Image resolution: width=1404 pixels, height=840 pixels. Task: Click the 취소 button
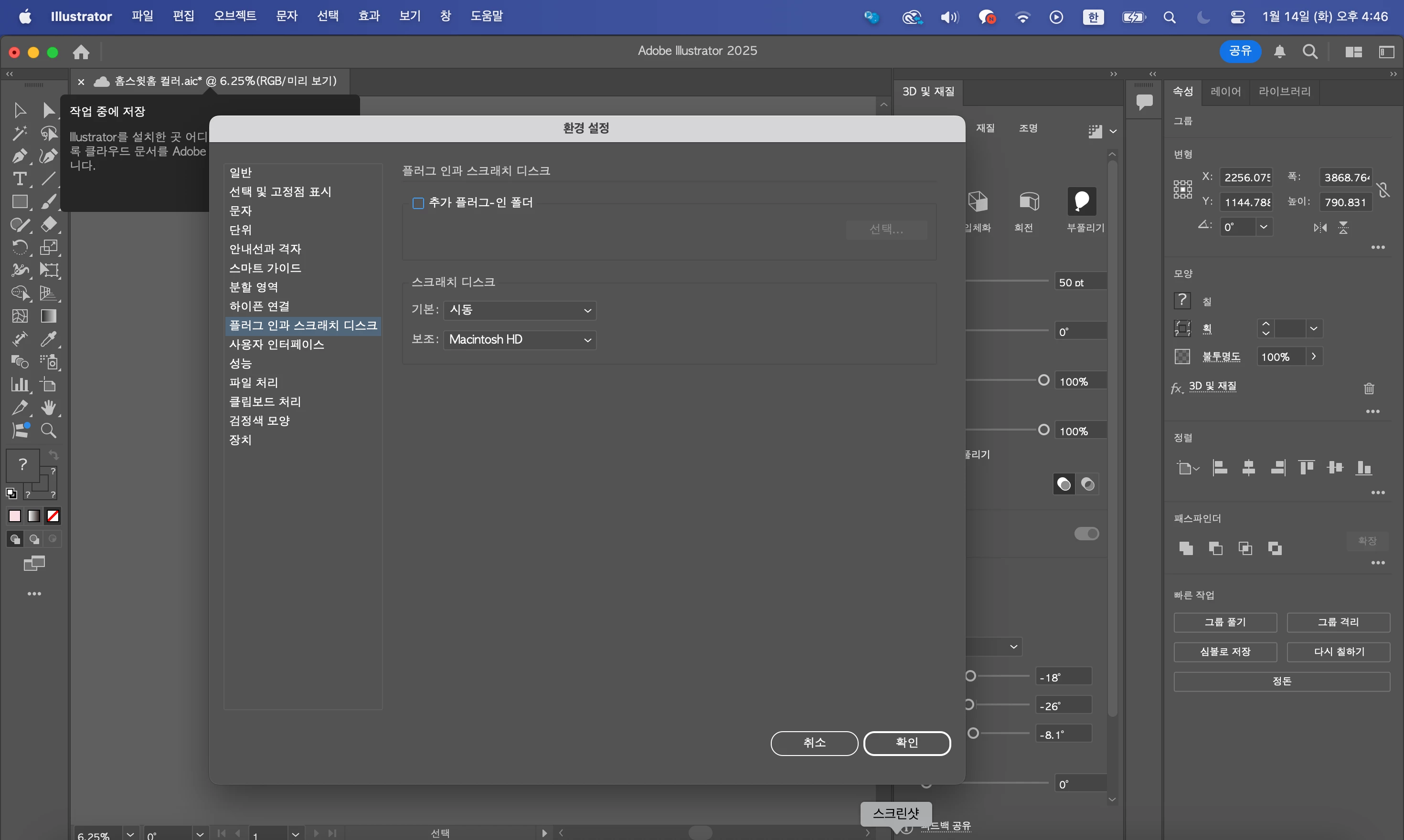point(814,743)
